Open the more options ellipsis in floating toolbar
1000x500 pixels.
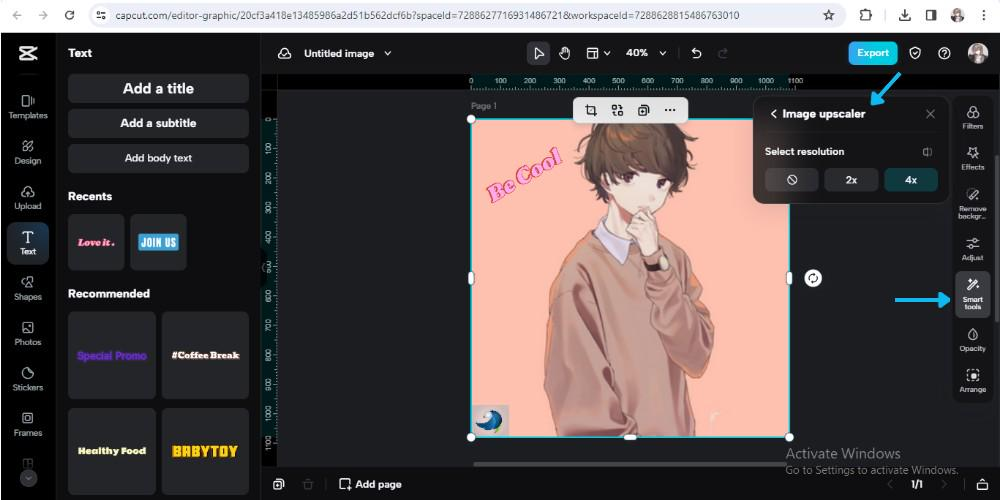click(x=670, y=110)
